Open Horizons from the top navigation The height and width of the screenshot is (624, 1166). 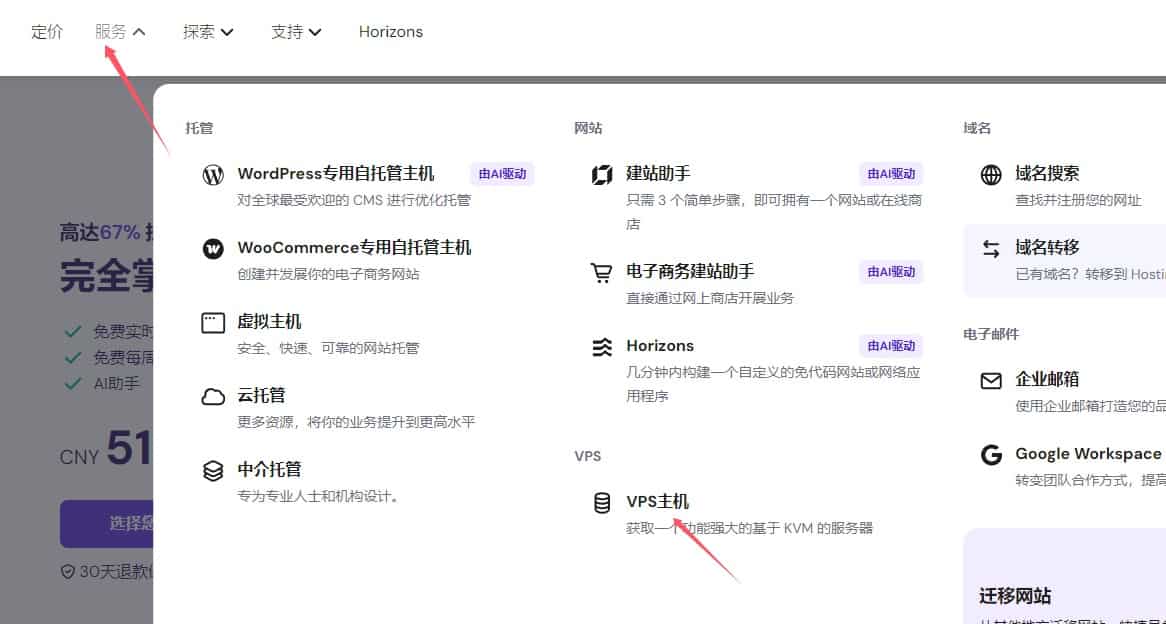(x=390, y=32)
